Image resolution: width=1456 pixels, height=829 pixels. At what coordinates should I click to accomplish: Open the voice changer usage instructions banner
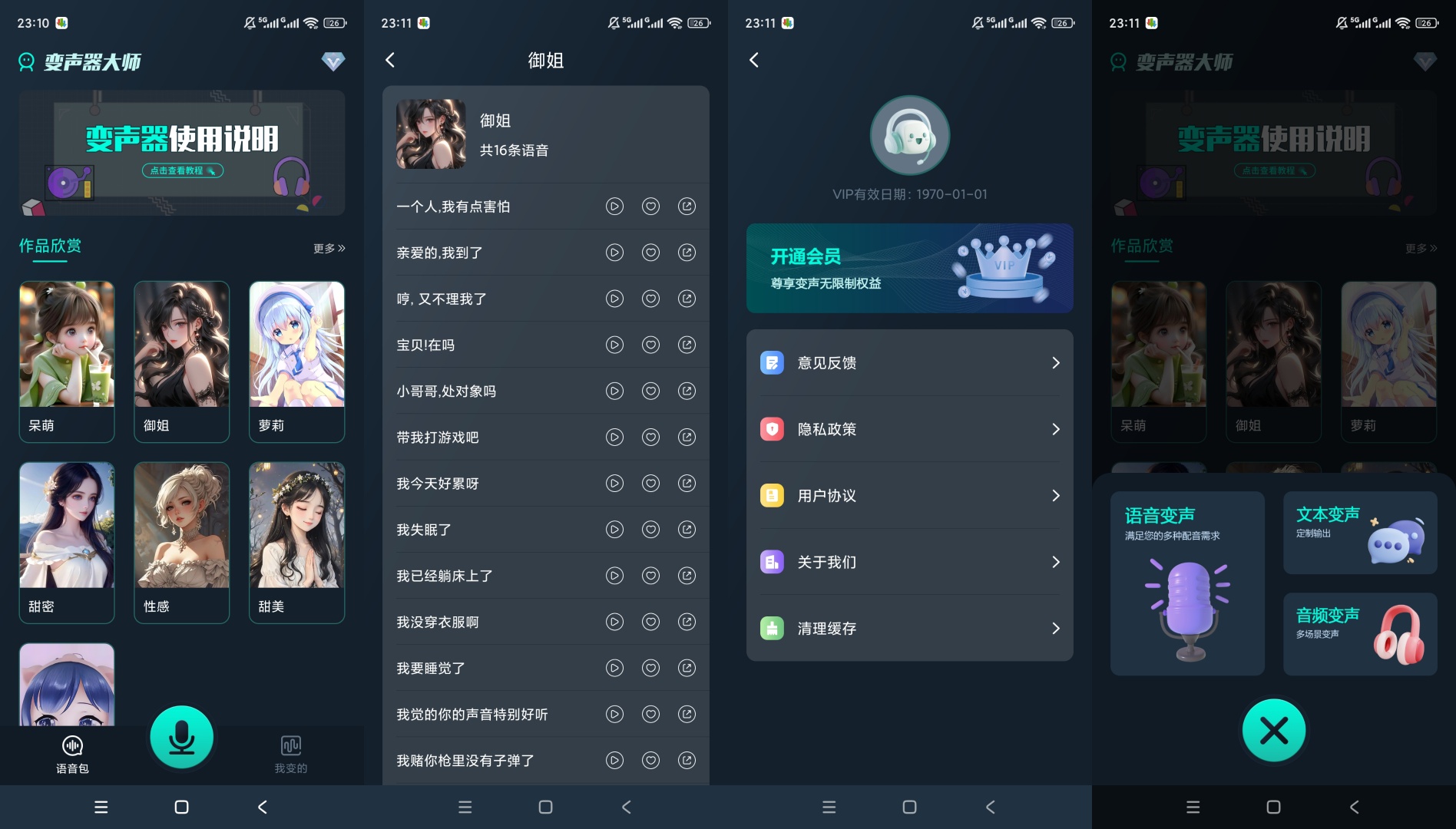[x=182, y=153]
